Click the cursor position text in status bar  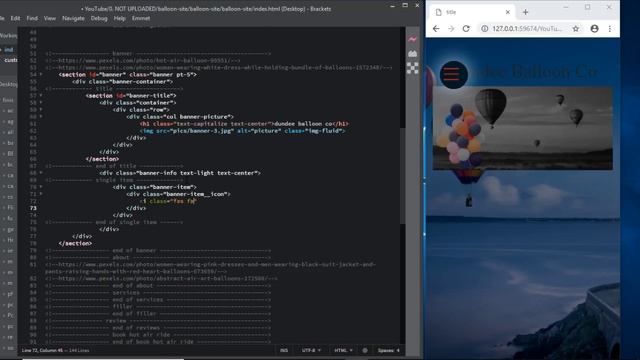point(55,350)
